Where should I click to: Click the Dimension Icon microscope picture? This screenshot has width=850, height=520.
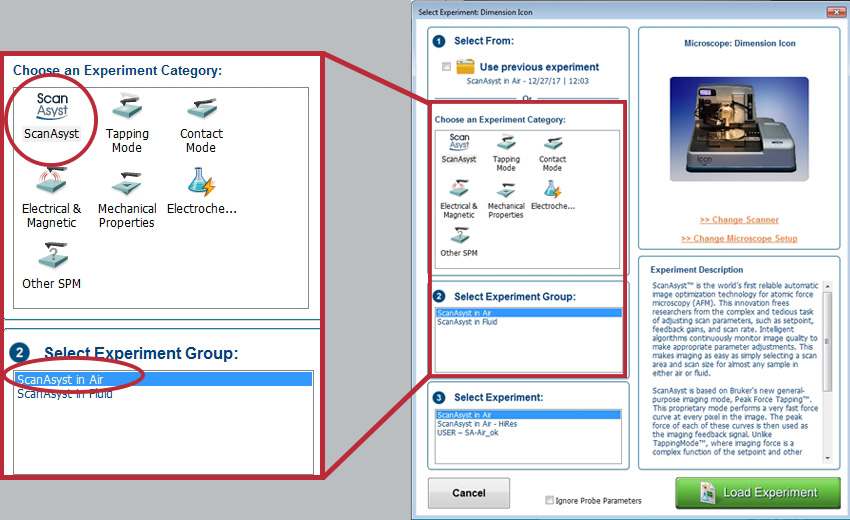click(x=739, y=129)
